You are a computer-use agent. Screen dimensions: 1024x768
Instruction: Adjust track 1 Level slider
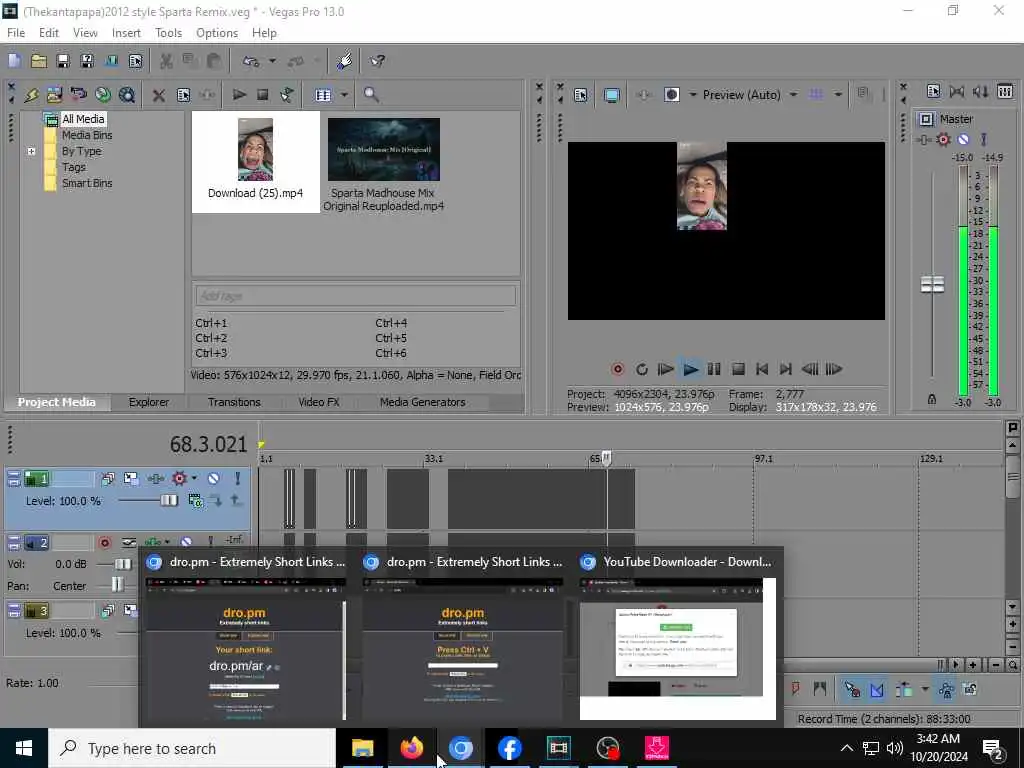168,500
